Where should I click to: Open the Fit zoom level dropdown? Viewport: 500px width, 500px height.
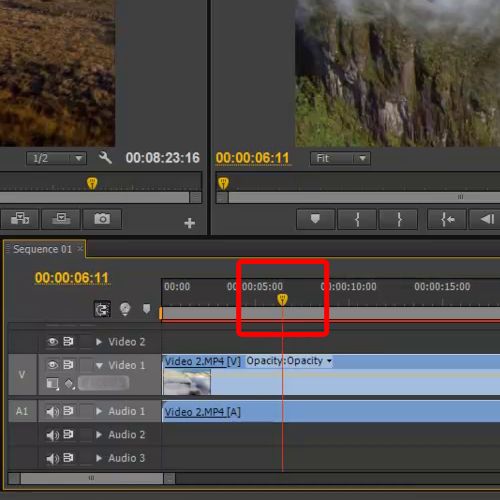(x=340, y=158)
